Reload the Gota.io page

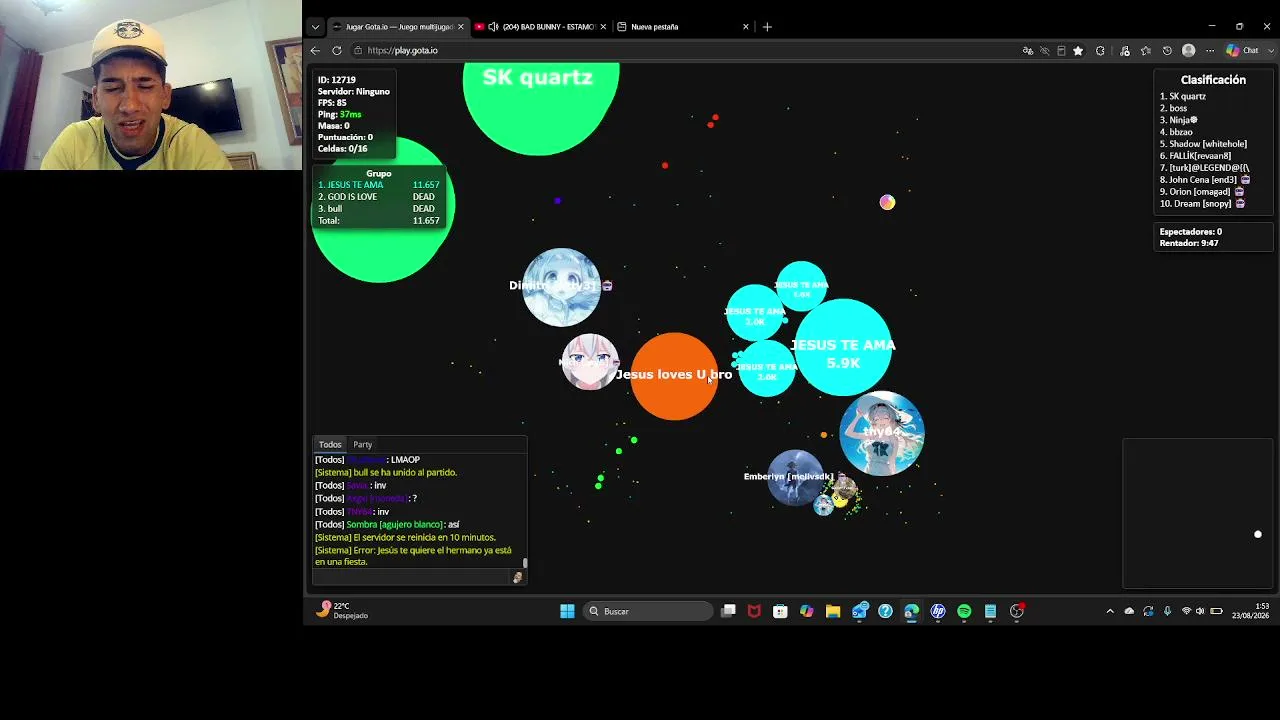pos(336,50)
